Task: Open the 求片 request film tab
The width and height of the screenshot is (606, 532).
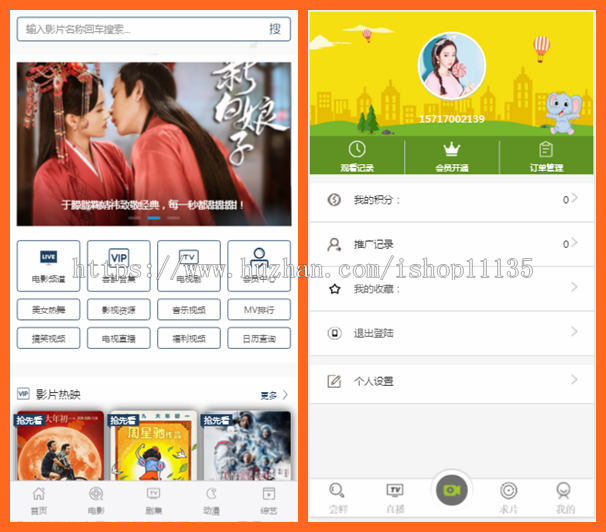Action: [509, 498]
